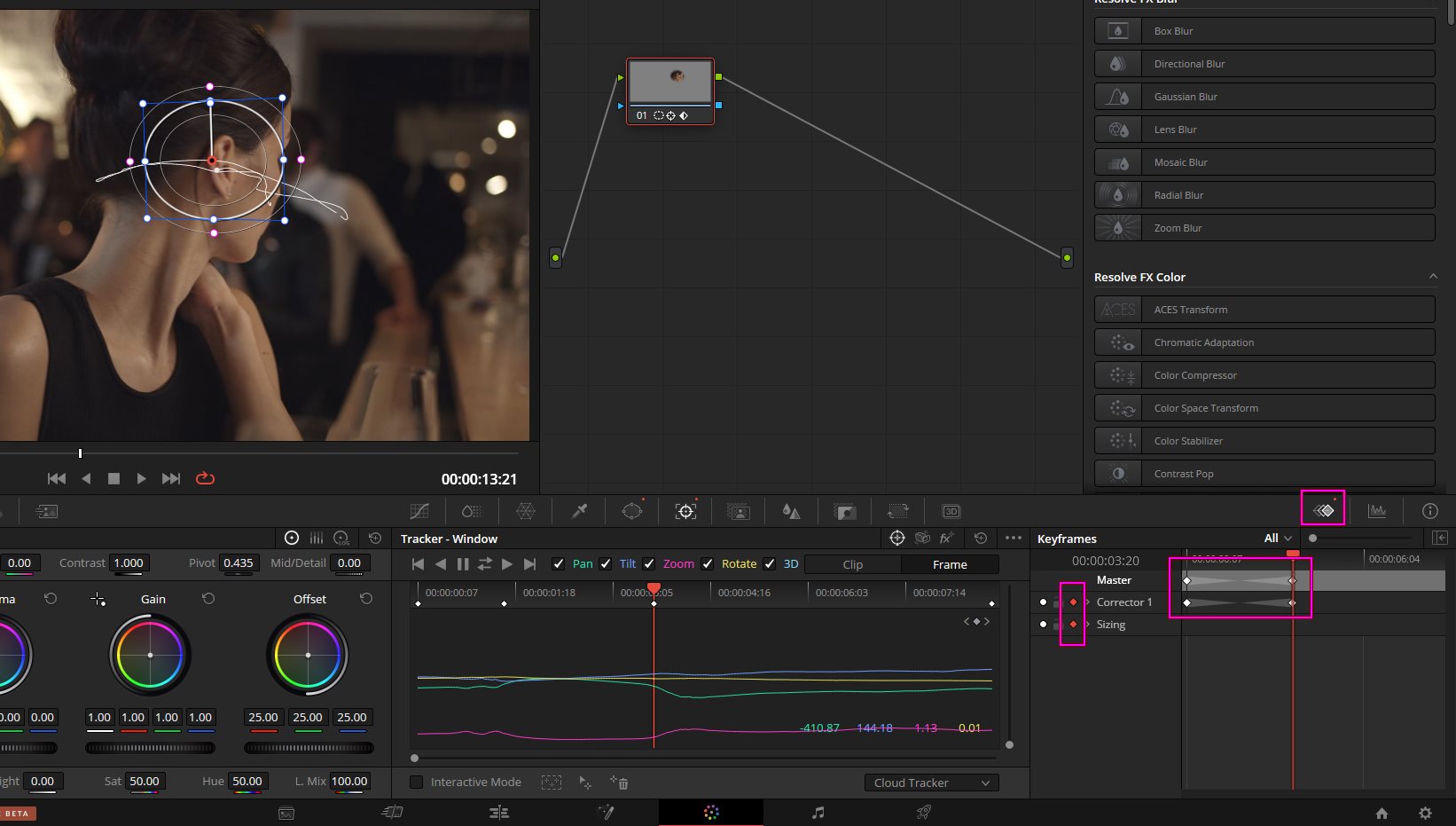Switch tracker to Frame mode

tap(950, 564)
